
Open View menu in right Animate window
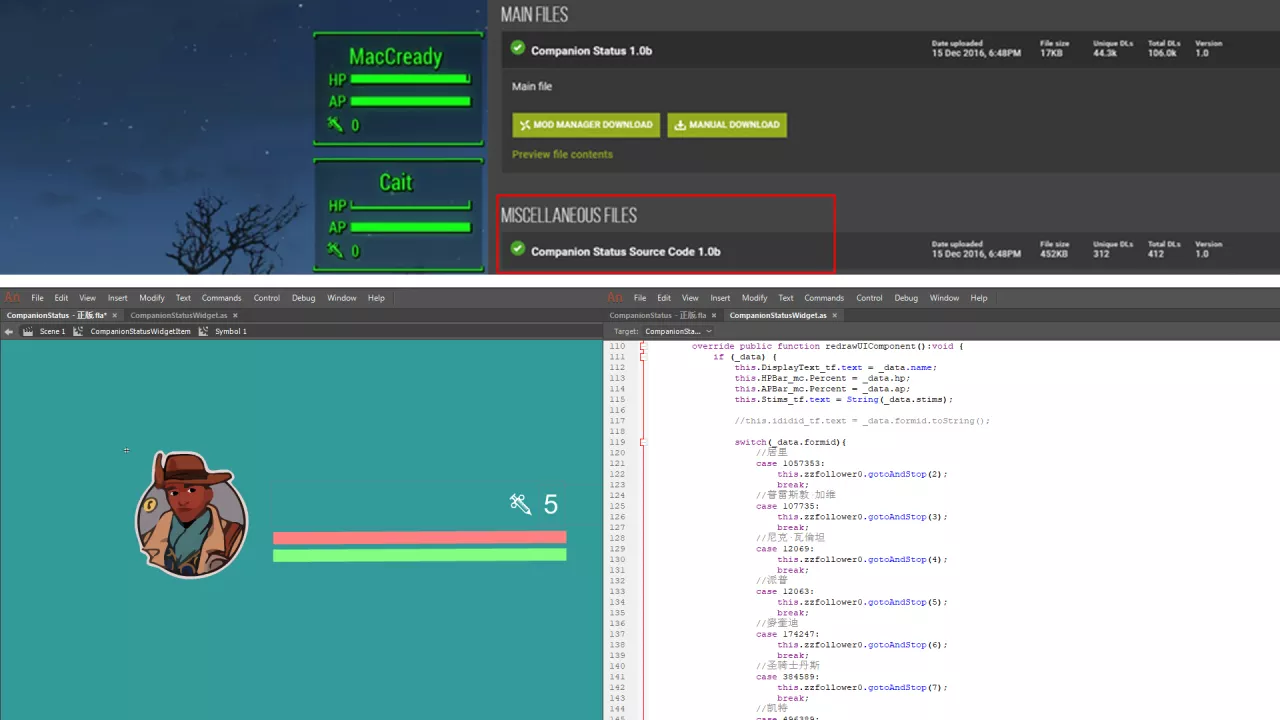[691, 298]
